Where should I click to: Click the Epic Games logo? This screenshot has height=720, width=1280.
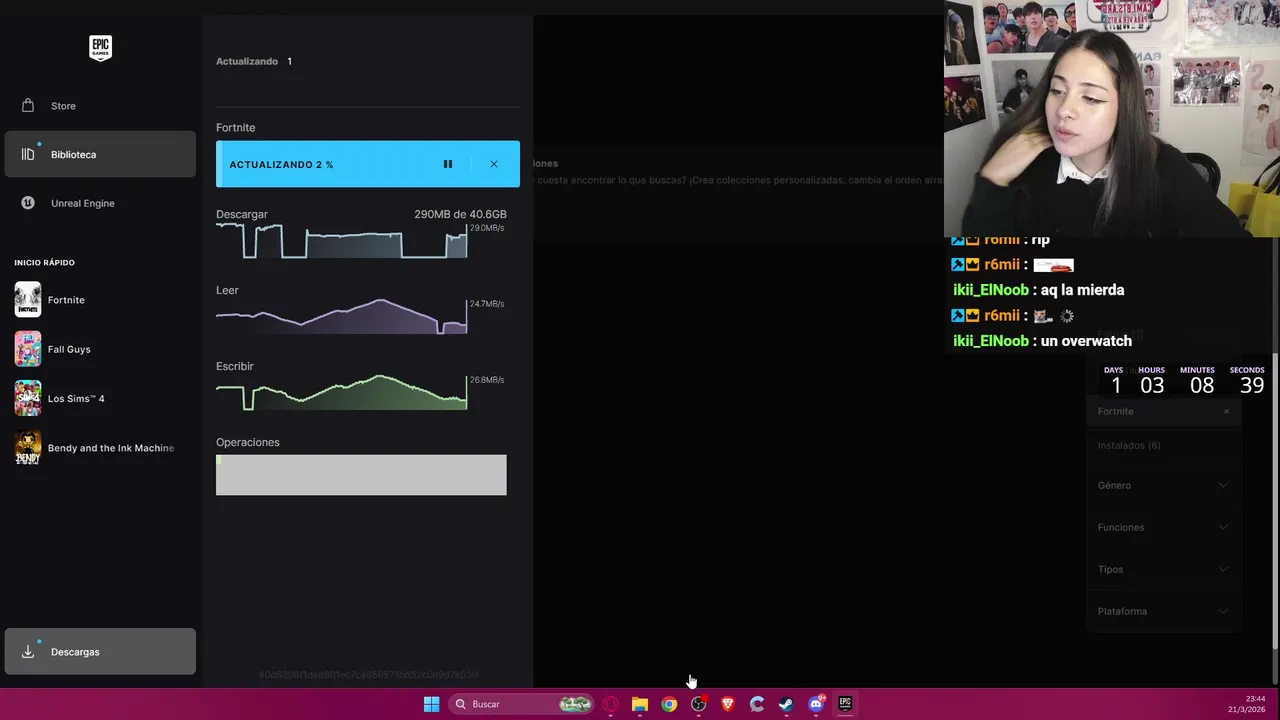click(x=100, y=48)
